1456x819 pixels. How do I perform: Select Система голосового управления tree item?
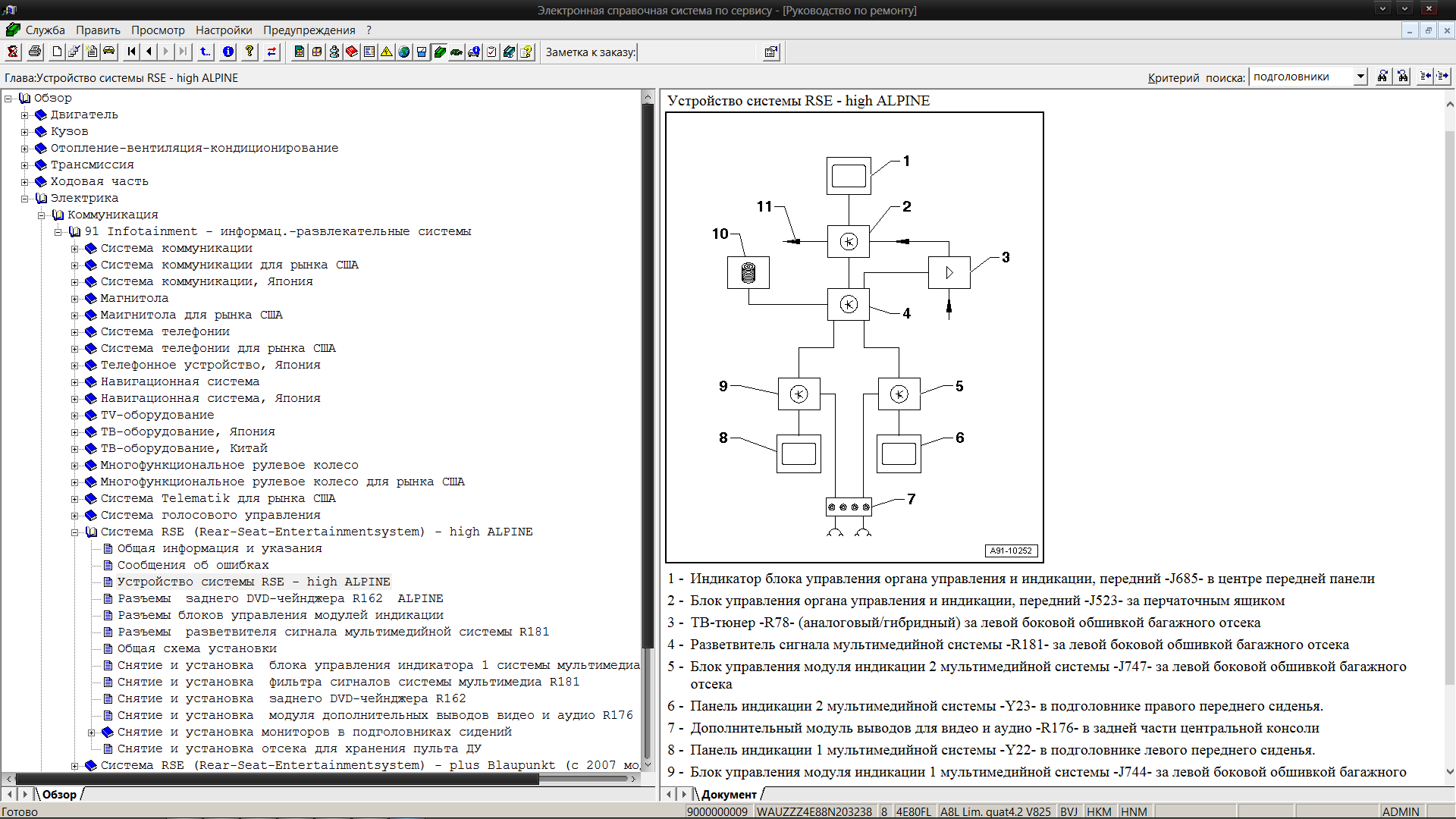tap(210, 515)
